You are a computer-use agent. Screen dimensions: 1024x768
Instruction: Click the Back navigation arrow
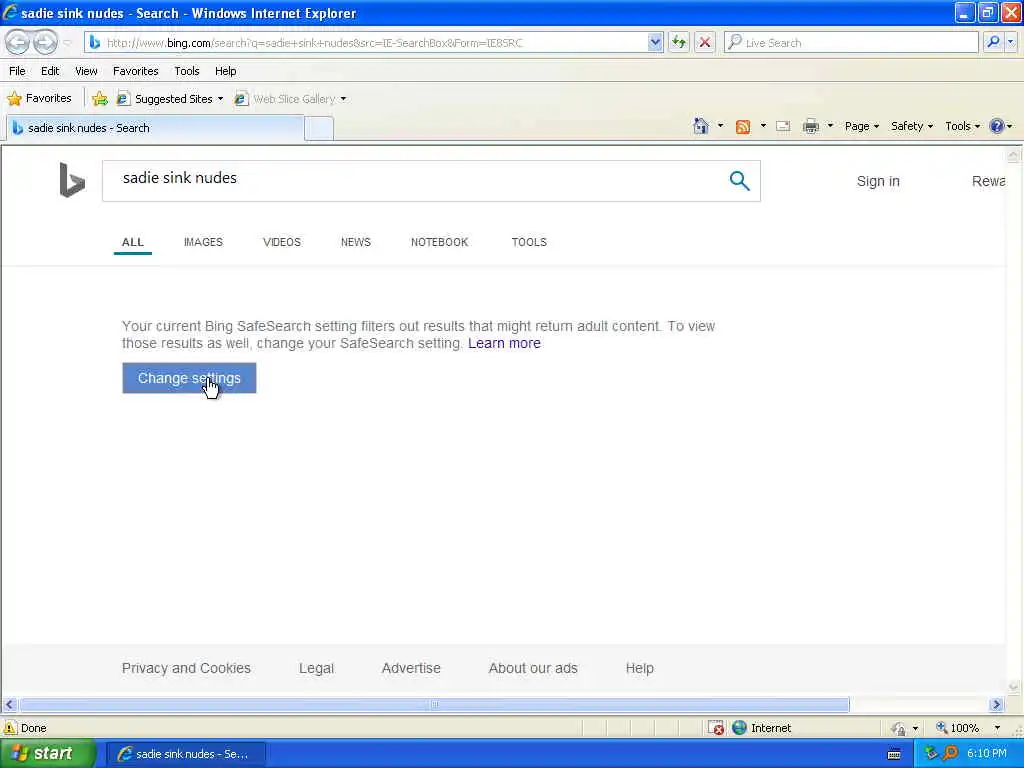coord(18,42)
